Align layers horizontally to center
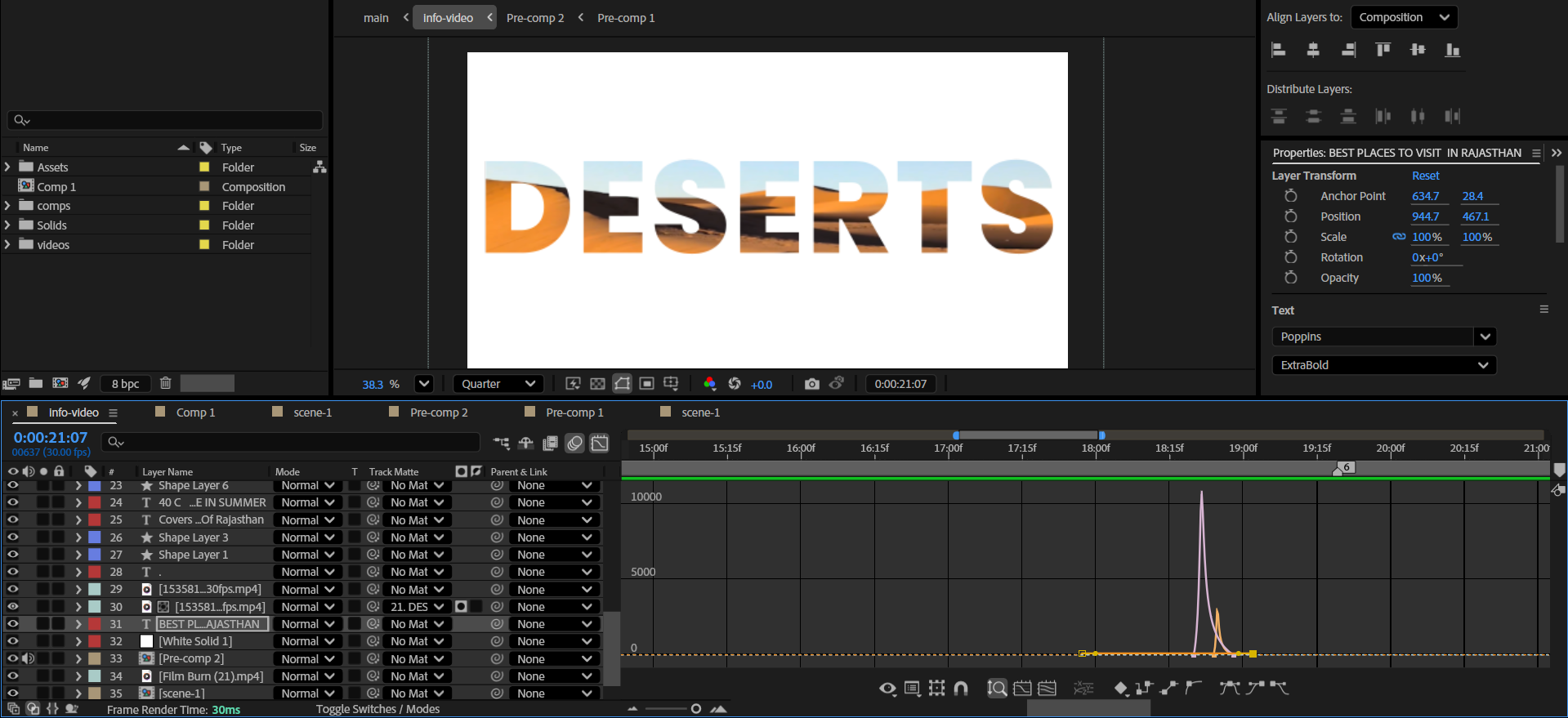This screenshot has height=718, width=1568. click(x=1313, y=50)
